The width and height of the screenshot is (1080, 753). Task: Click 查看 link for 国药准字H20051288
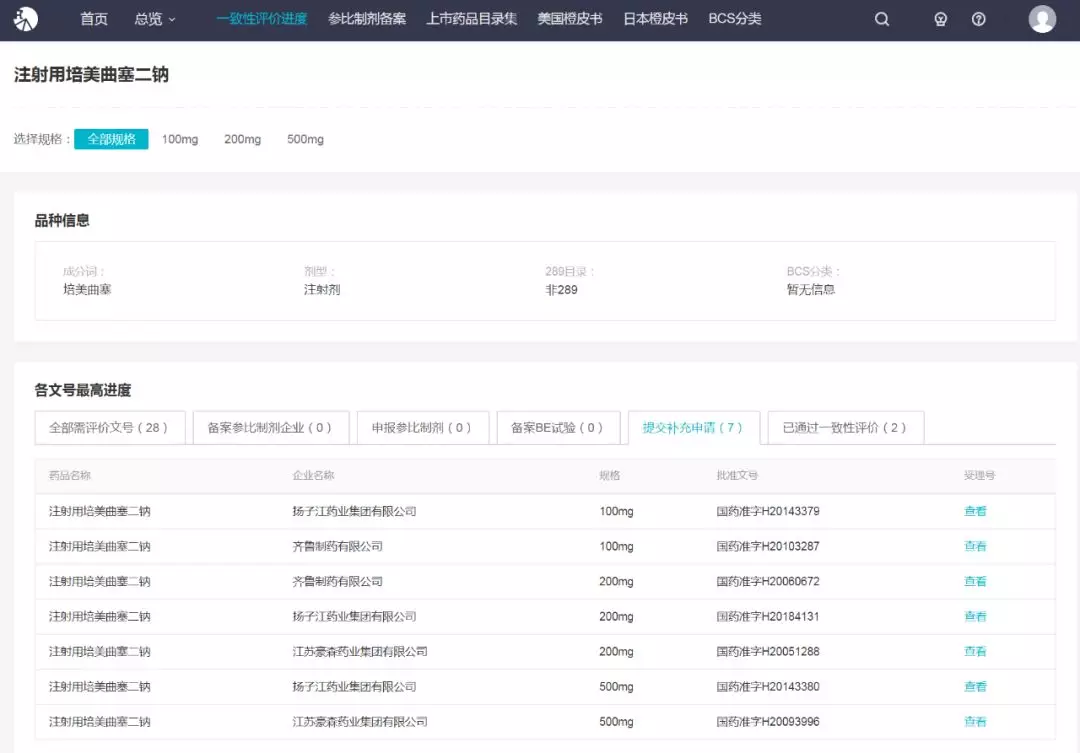975,652
